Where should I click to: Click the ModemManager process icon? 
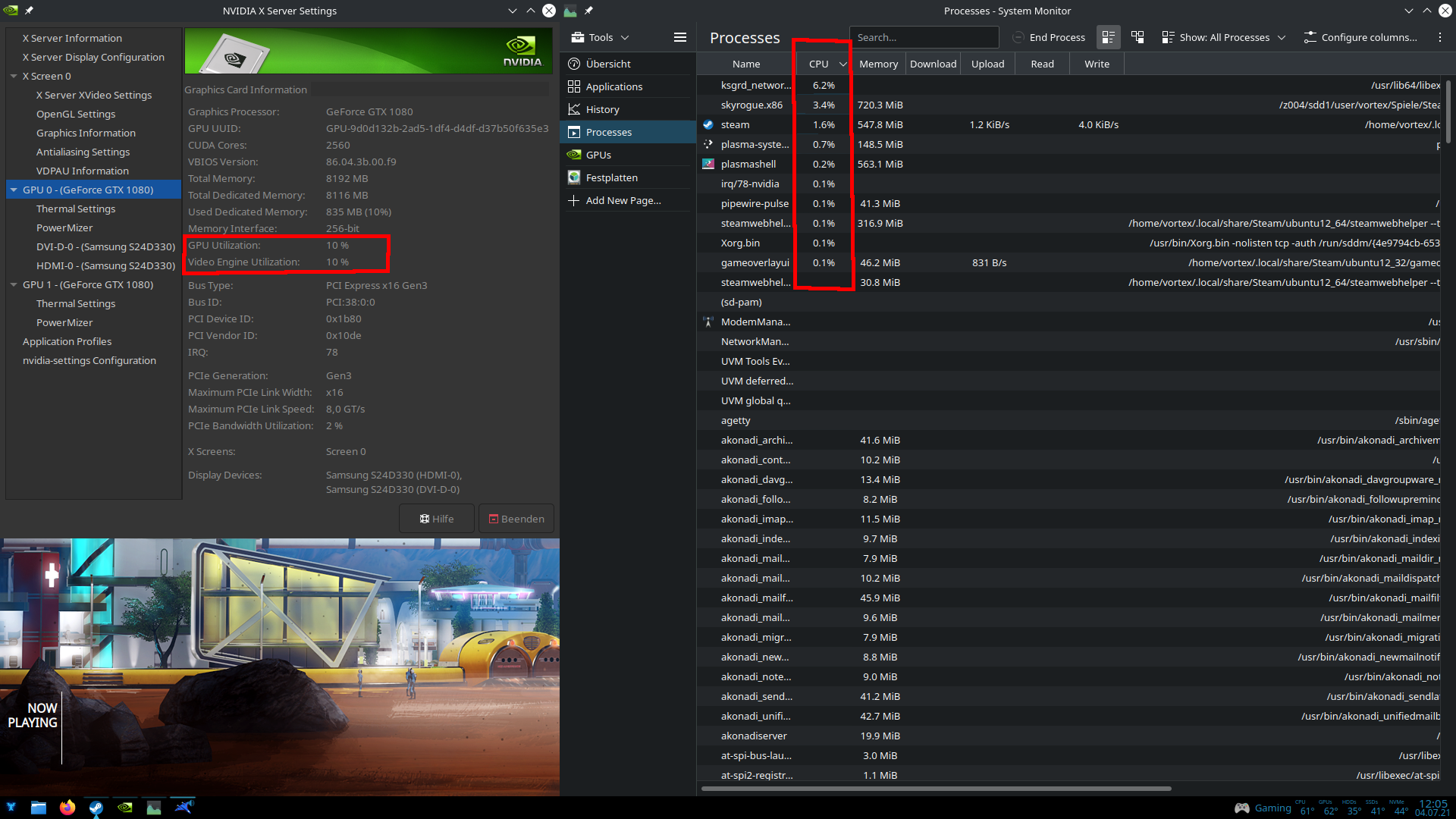[x=708, y=322]
